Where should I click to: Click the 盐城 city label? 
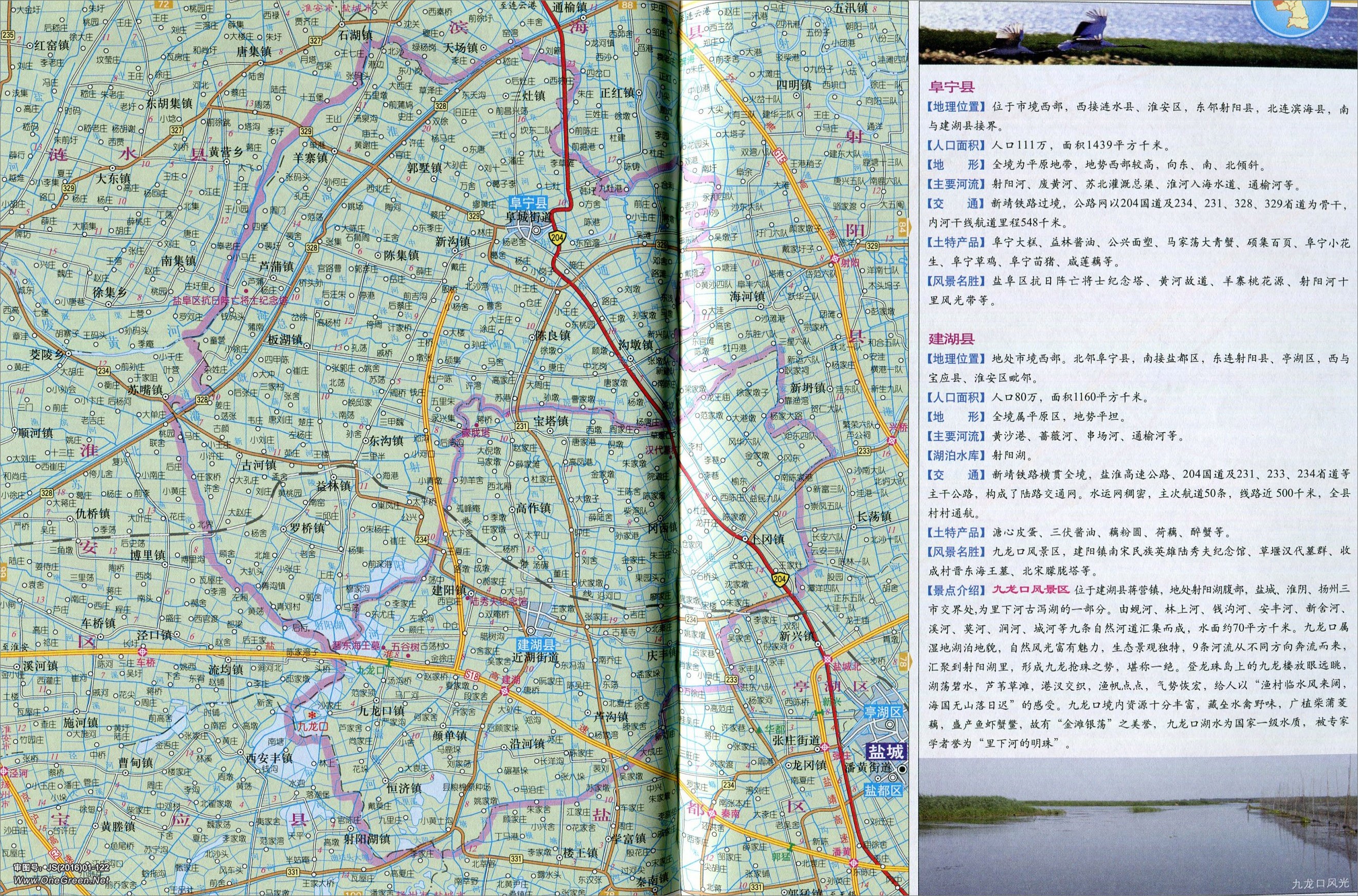point(886,751)
